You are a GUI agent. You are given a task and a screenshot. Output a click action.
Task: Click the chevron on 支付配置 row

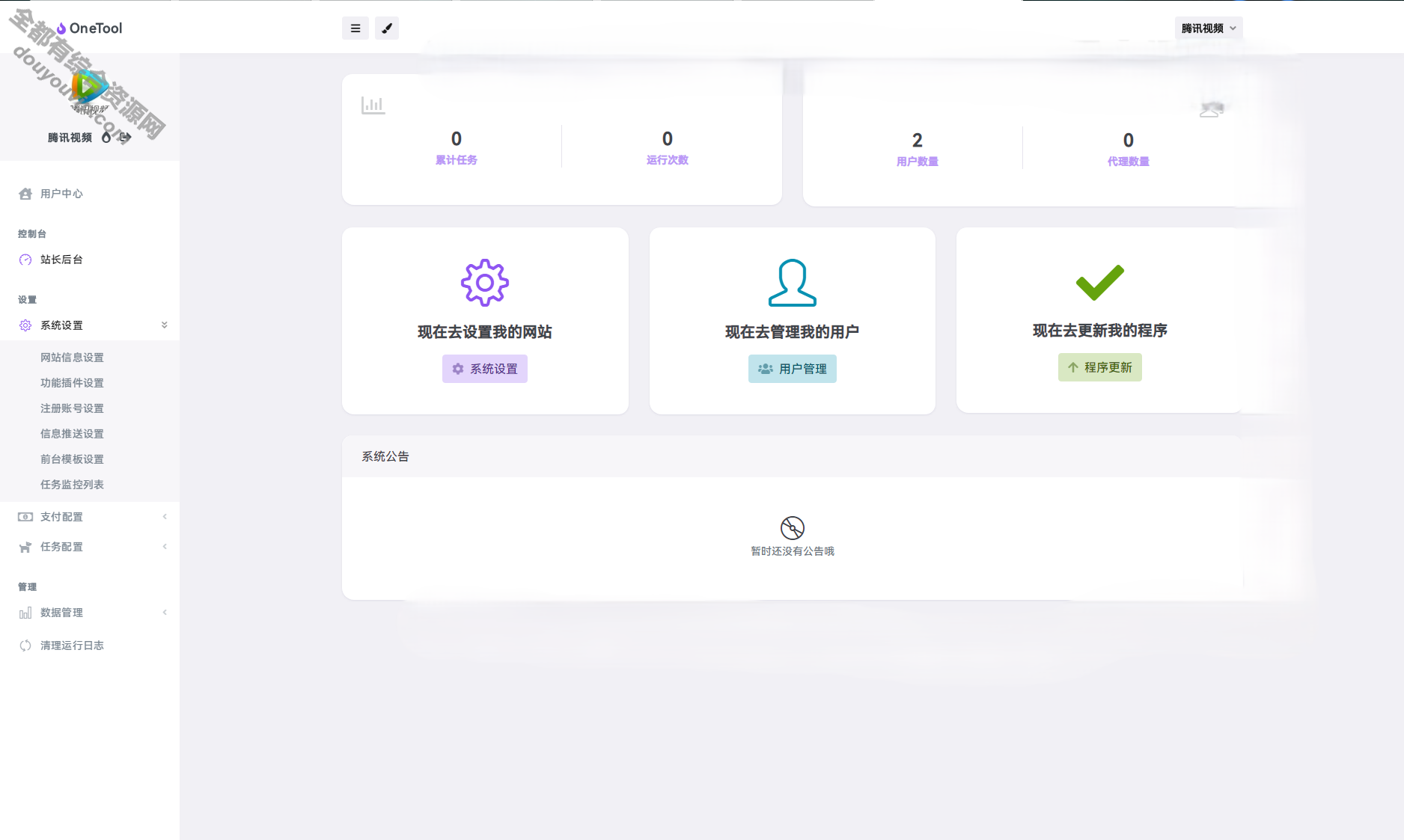point(165,517)
